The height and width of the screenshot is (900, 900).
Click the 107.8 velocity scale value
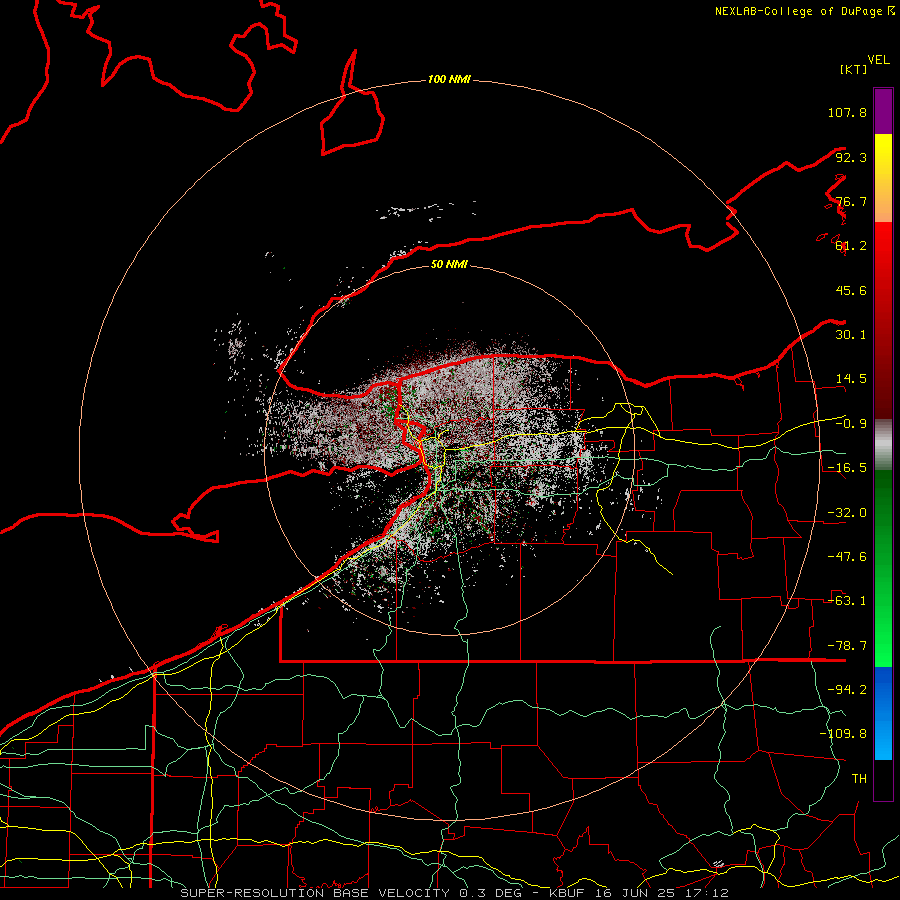847,112
